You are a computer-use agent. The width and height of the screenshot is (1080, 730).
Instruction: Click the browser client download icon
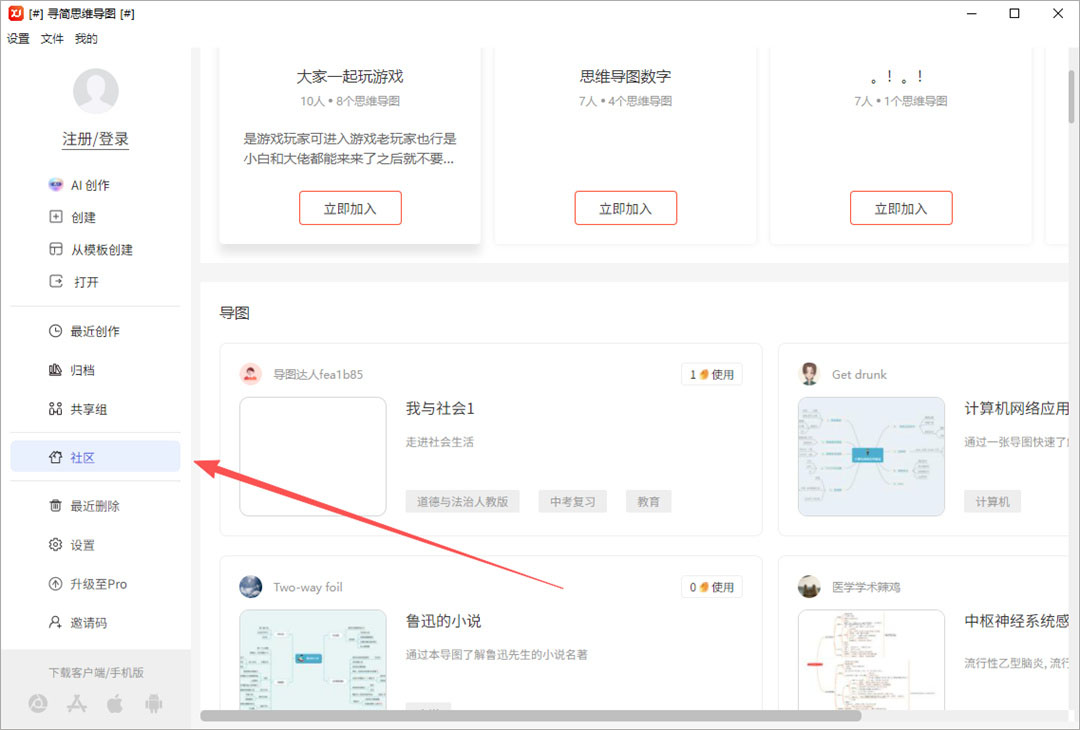(38, 704)
